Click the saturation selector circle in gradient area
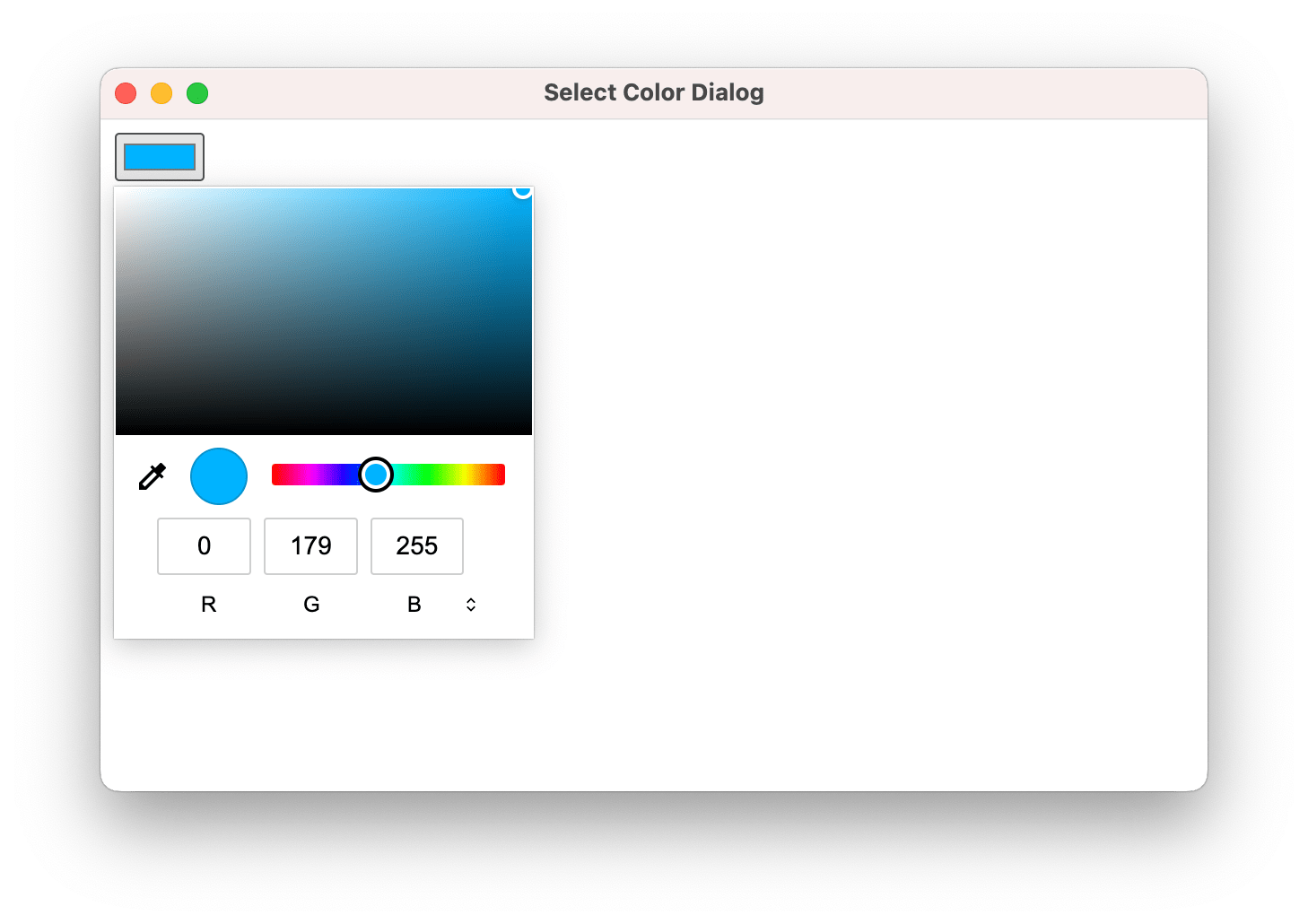1308x924 pixels. [x=521, y=191]
